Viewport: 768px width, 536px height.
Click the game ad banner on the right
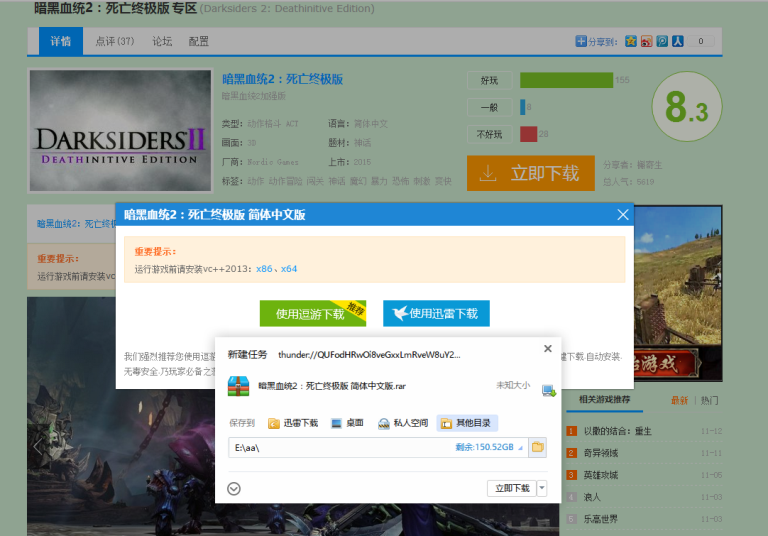(678, 293)
